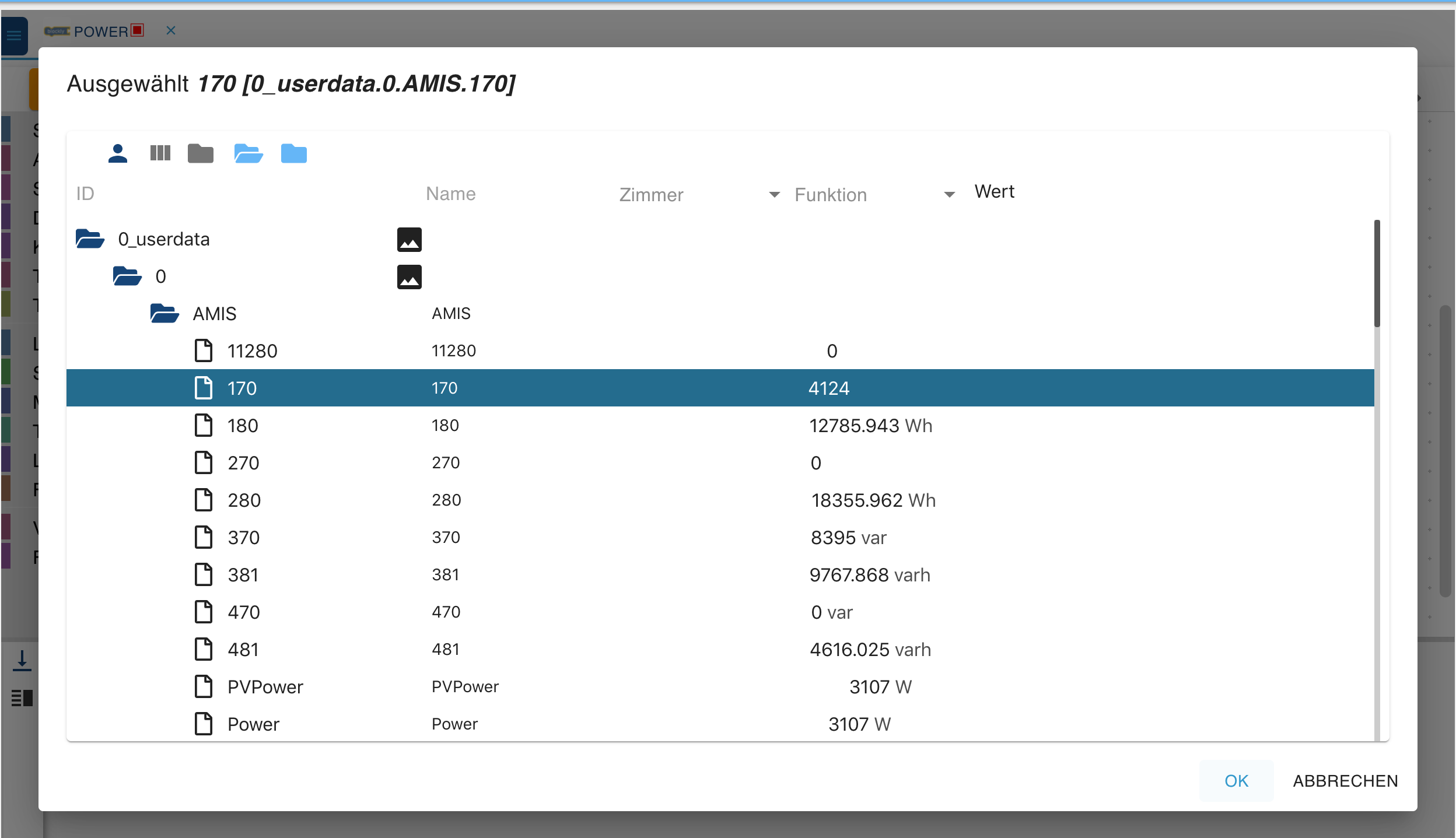Select the PVPower state row
Viewport: 1456px width, 838px height.
265,687
